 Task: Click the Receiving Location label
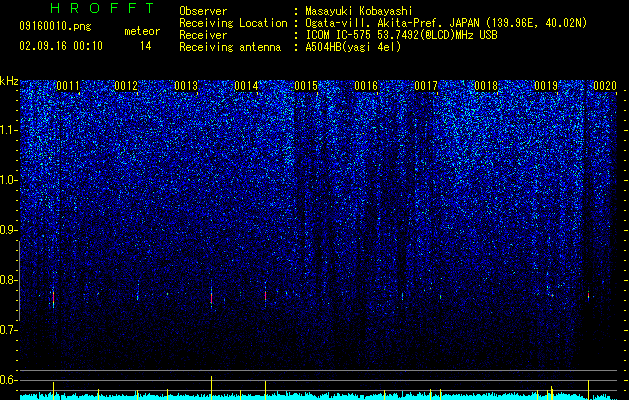click(233, 23)
